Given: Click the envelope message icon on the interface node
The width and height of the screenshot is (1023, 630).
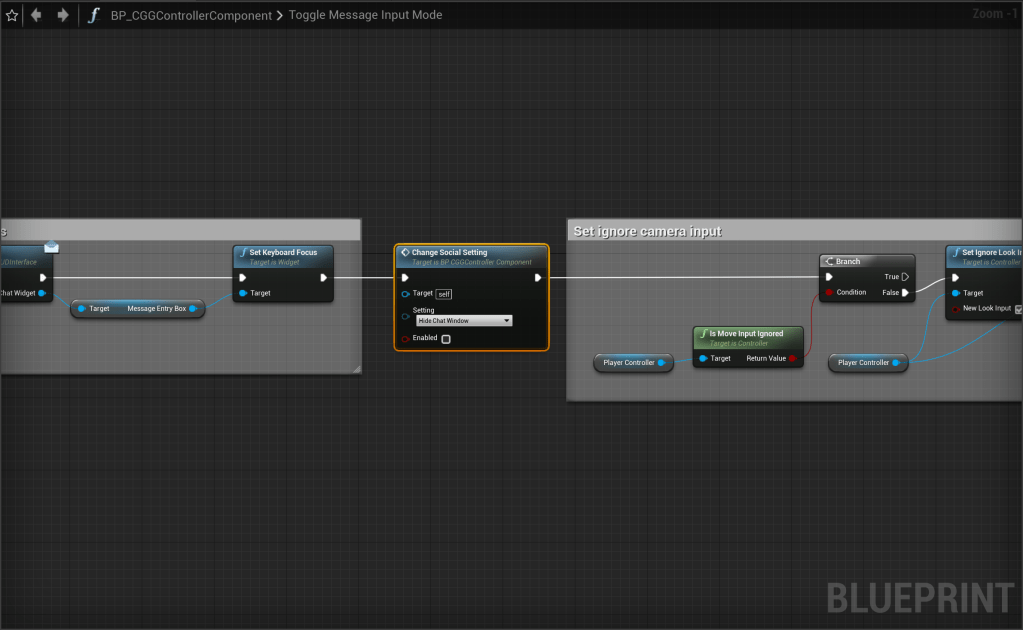Looking at the screenshot, I should [x=51, y=246].
